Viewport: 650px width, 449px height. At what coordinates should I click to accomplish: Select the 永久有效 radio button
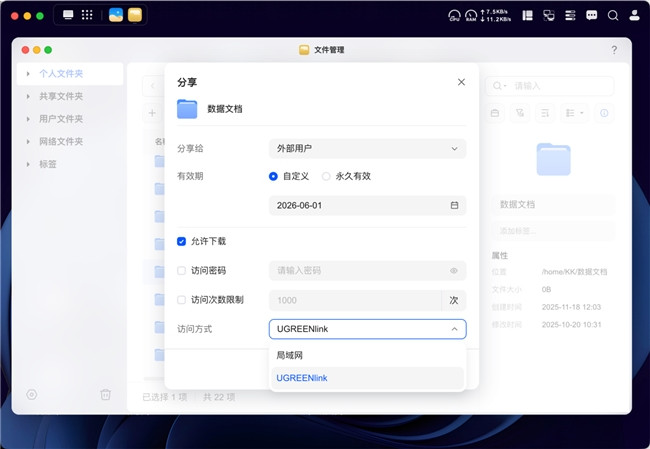point(326,176)
